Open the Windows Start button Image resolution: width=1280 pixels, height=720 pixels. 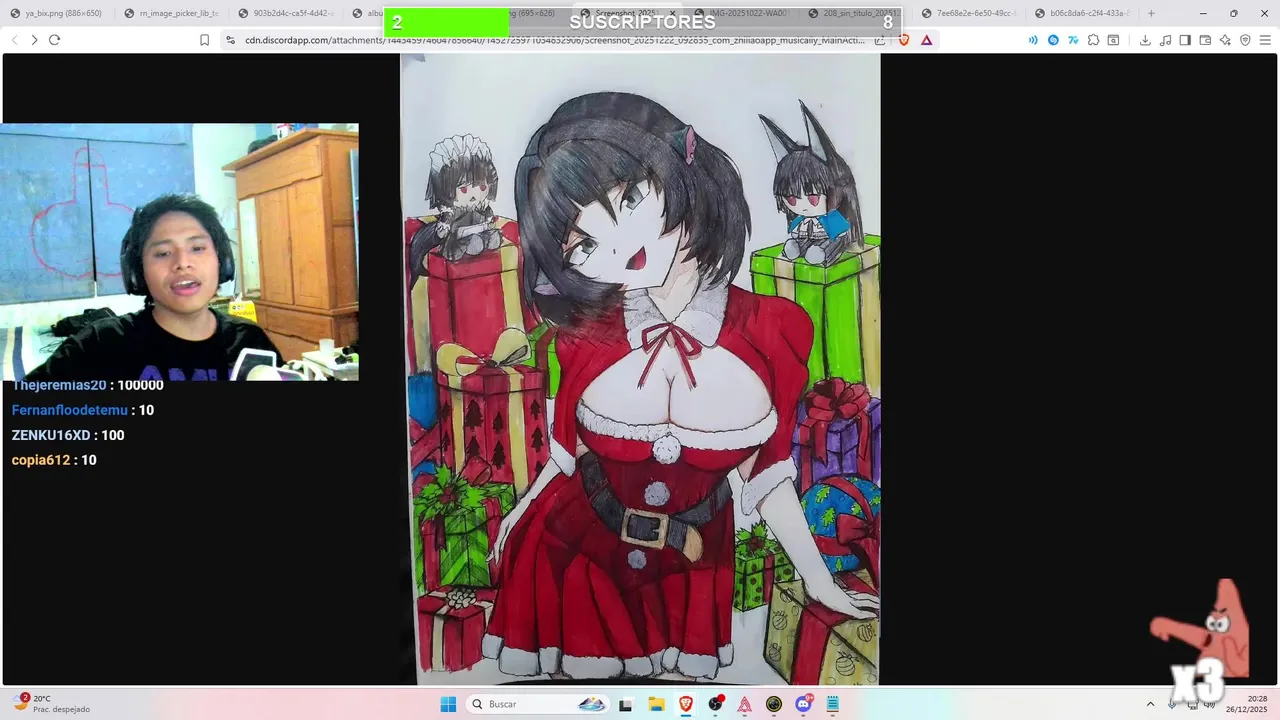(x=448, y=704)
